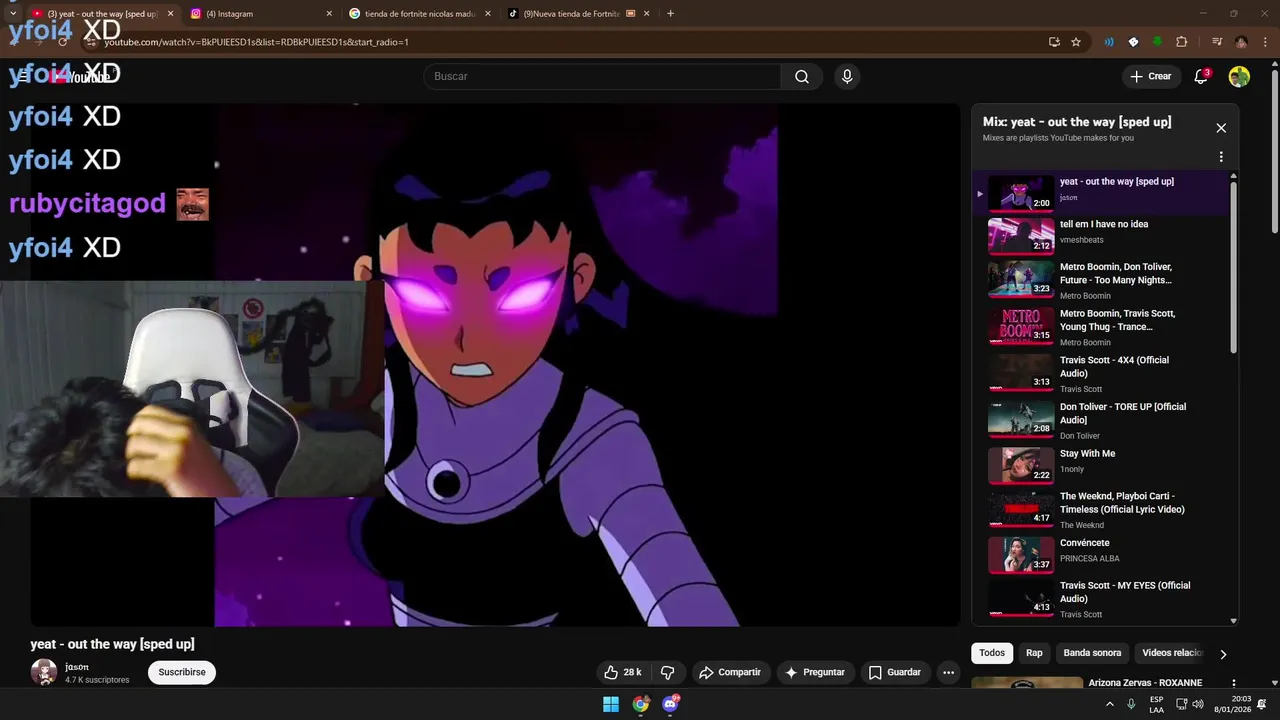Screen dimensions: 1280x720
Task: Show hidden system tray icons
Action: 1109,704
